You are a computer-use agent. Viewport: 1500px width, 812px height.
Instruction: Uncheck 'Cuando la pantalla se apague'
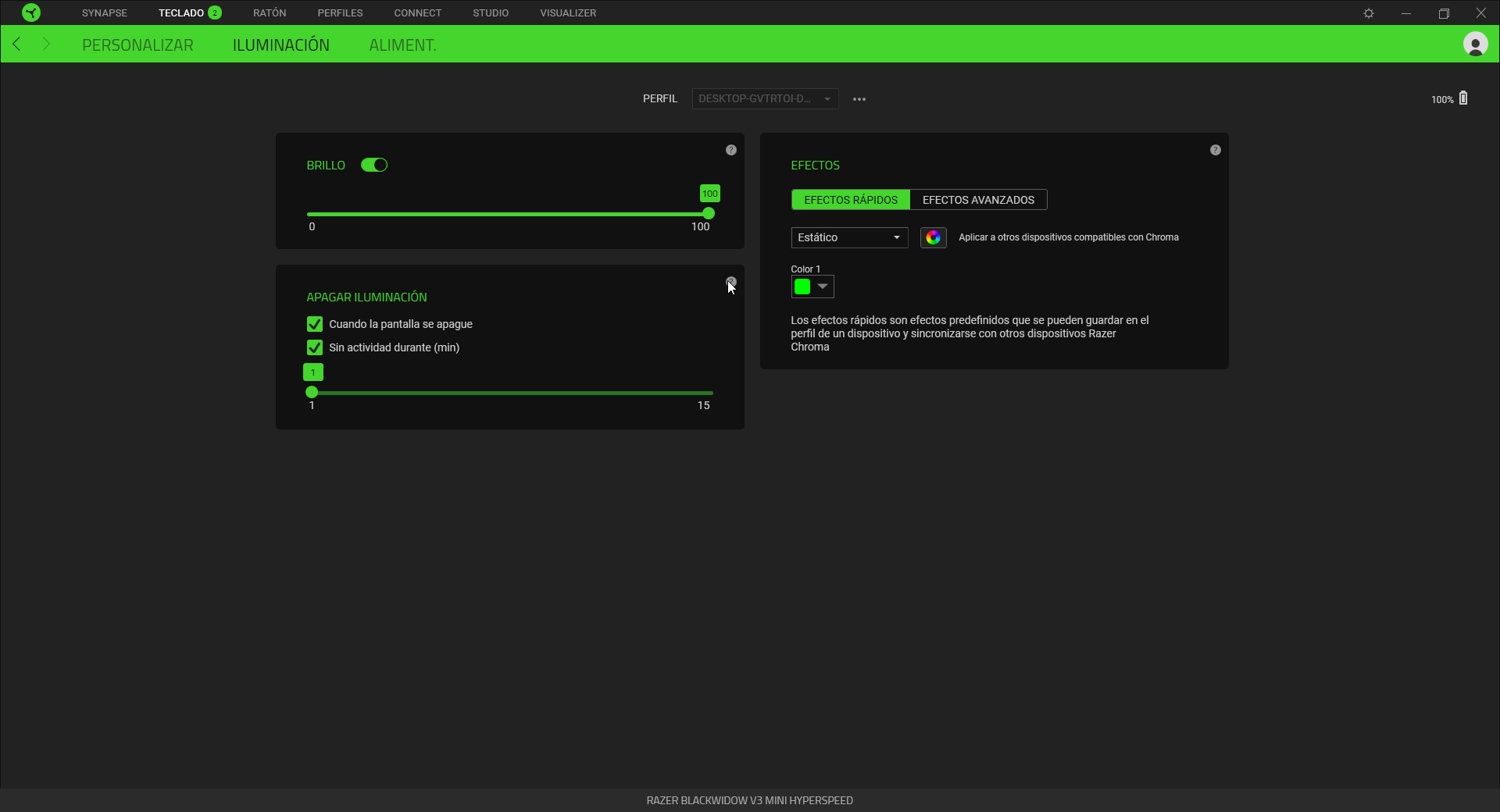(x=315, y=324)
